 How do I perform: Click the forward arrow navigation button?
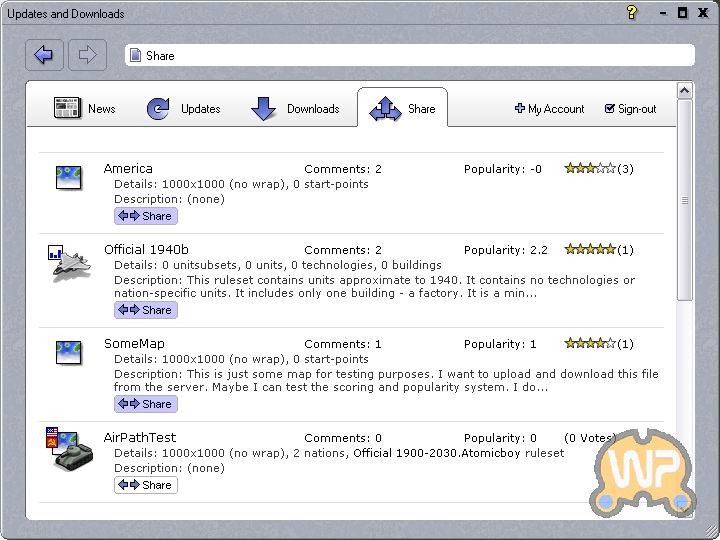87,55
